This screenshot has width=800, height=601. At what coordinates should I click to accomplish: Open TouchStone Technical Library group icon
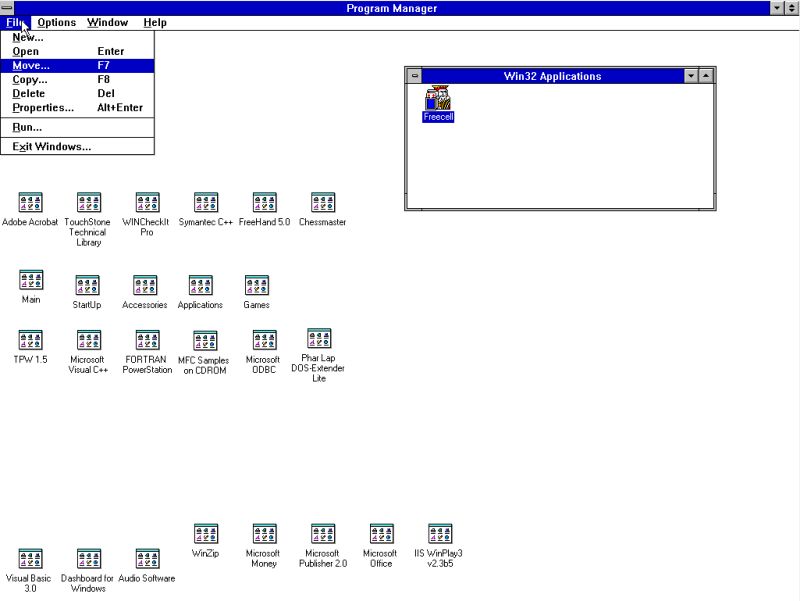point(89,203)
